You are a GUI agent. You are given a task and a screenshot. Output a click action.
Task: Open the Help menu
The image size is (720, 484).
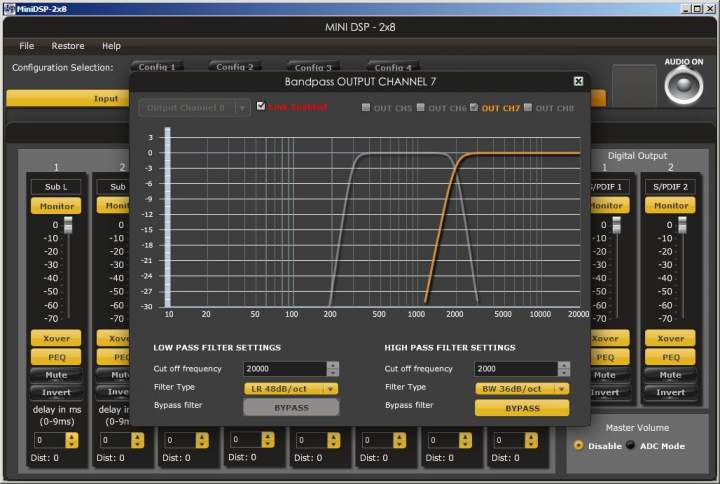(111, 46)
